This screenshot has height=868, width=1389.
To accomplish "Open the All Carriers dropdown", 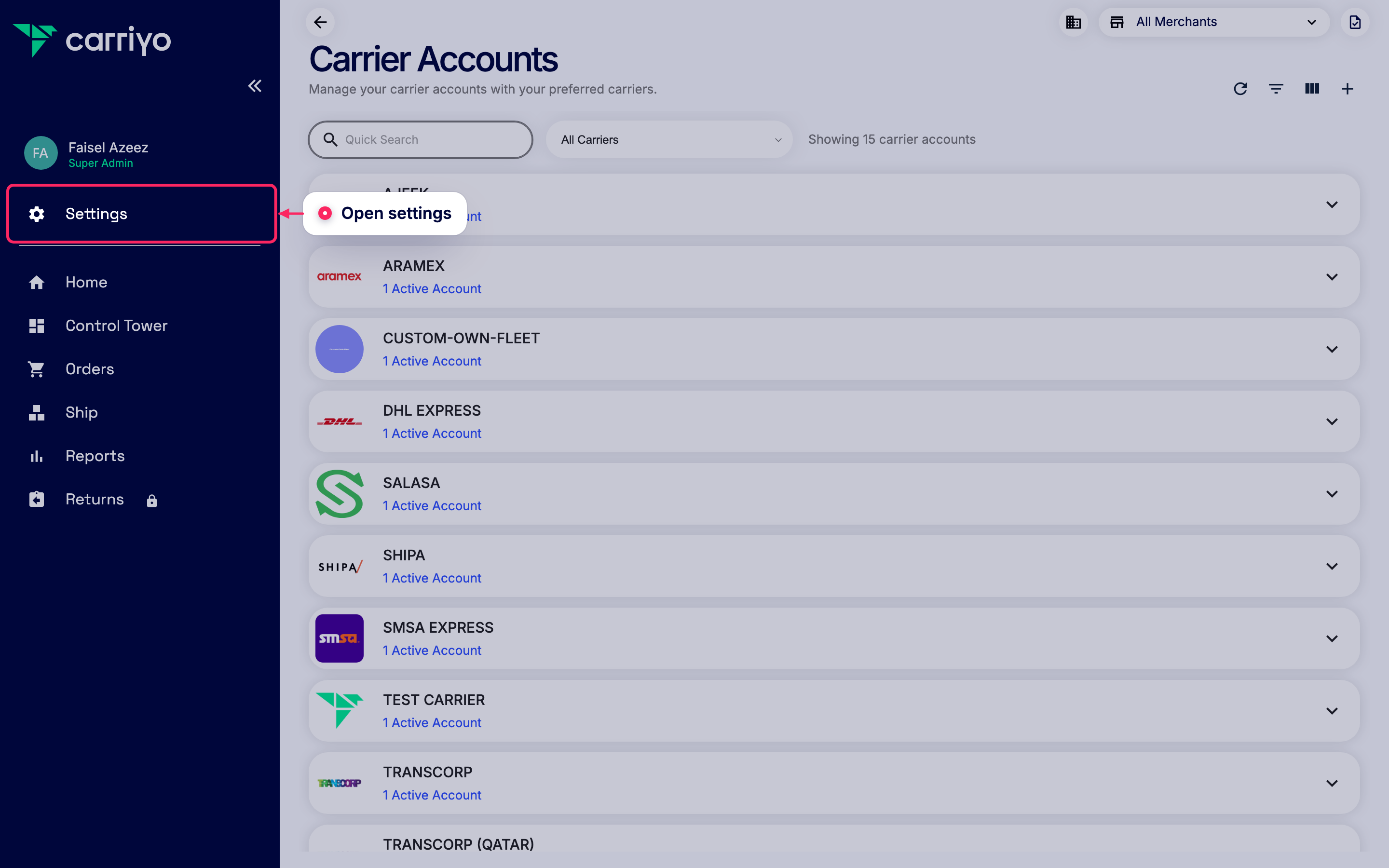I will 669,139.
